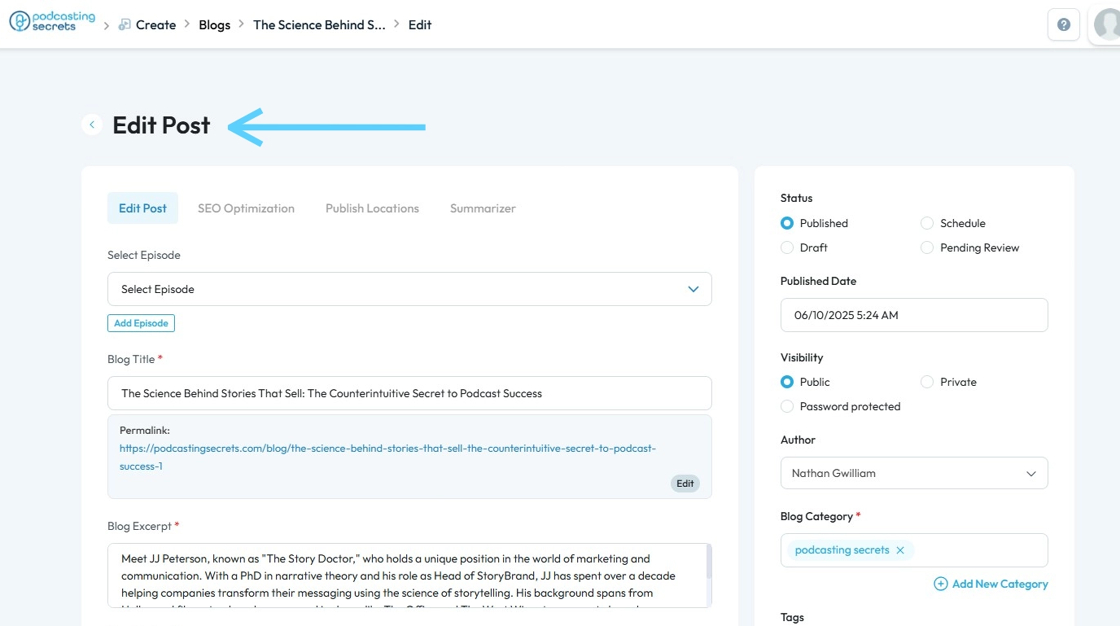Click the permalink Edit button
The height and width of the screenshot is (626, 1120).
tap(685, 484)
